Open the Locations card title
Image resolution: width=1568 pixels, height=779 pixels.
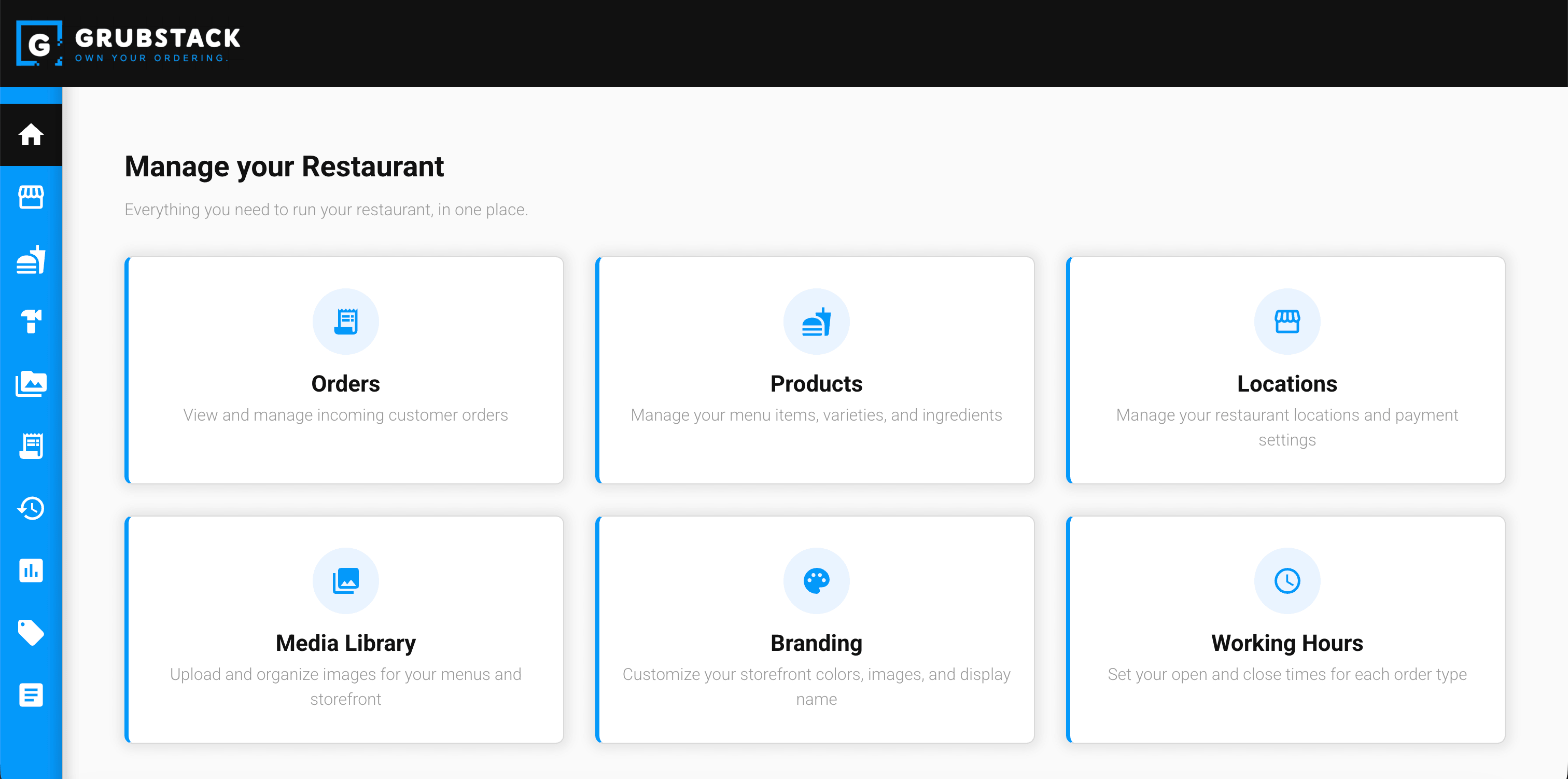pos(1287,384)
